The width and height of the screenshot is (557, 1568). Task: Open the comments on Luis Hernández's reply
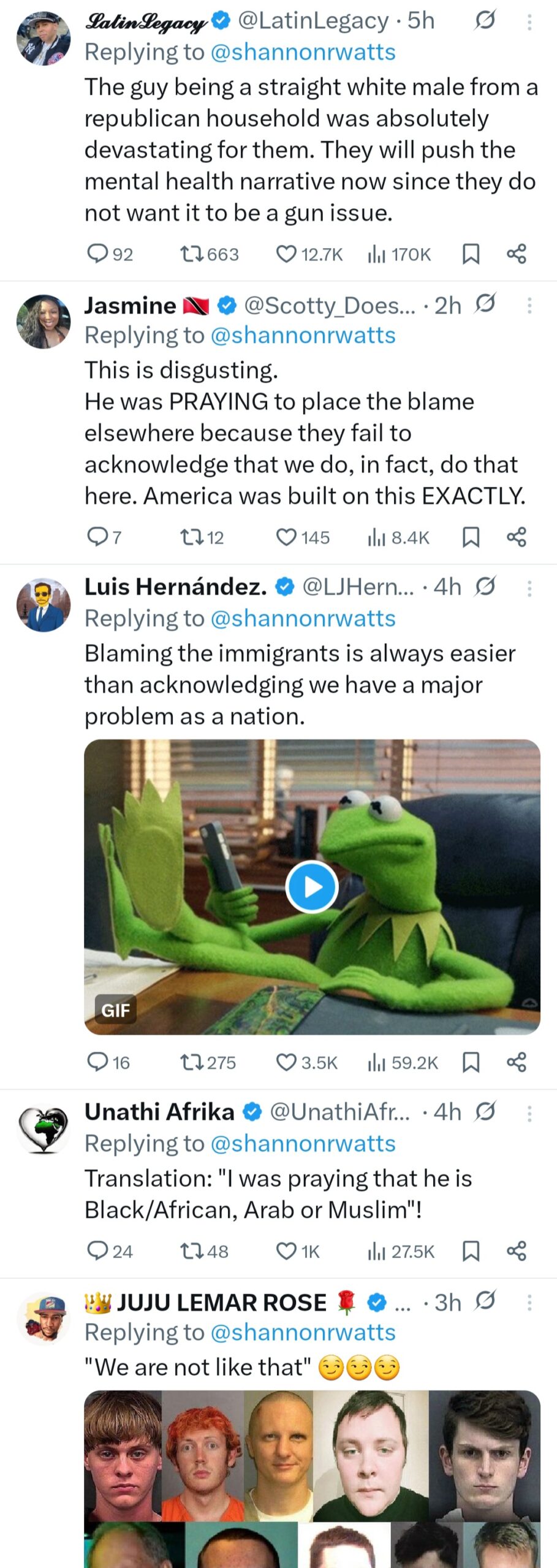click(108, 1062)
